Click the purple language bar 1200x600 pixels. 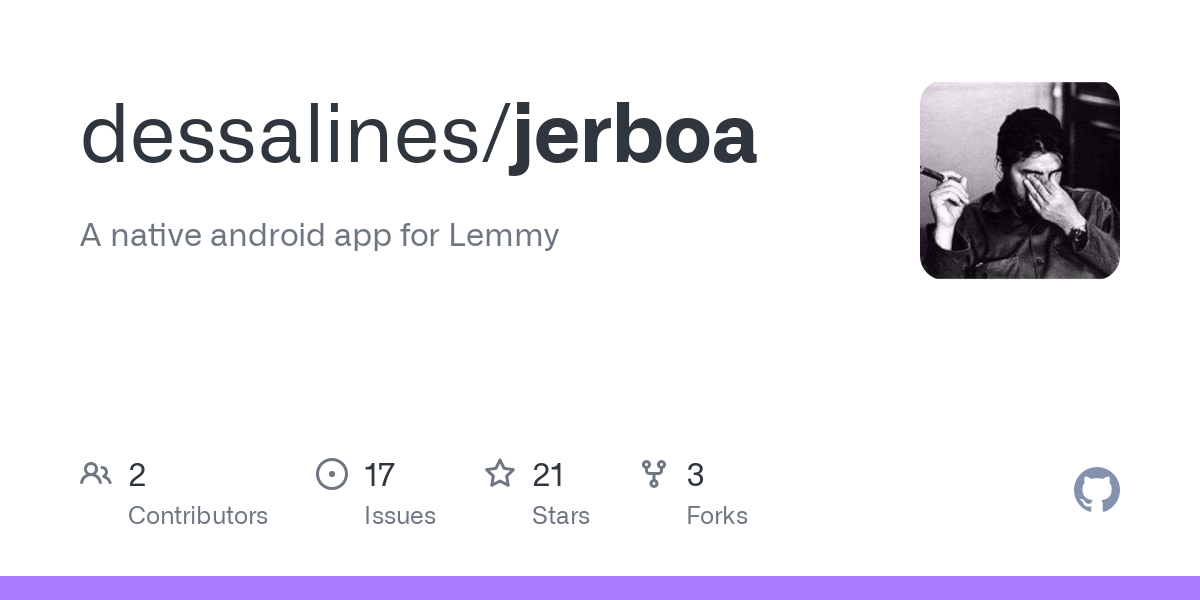pos(600,588)
